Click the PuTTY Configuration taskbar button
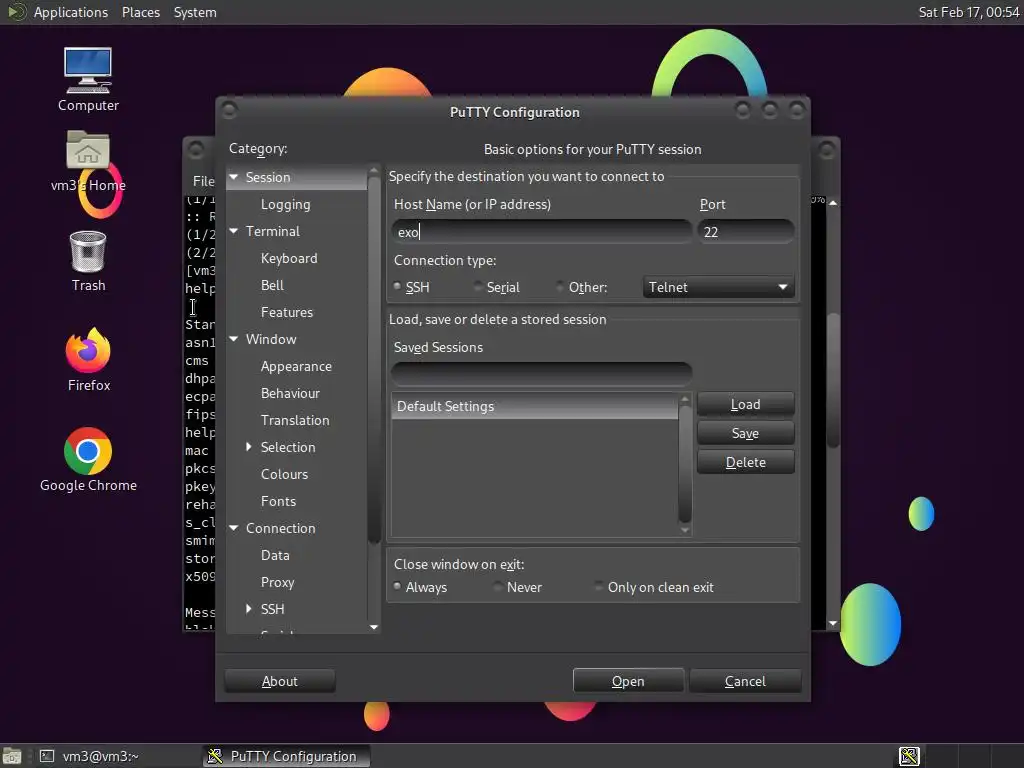 click(x=285, y=756)
